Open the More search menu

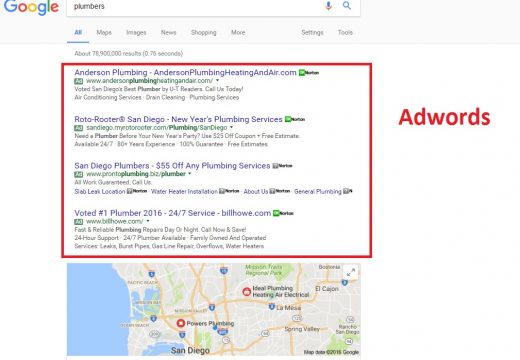pyautogui.click(x=238, y=32)
